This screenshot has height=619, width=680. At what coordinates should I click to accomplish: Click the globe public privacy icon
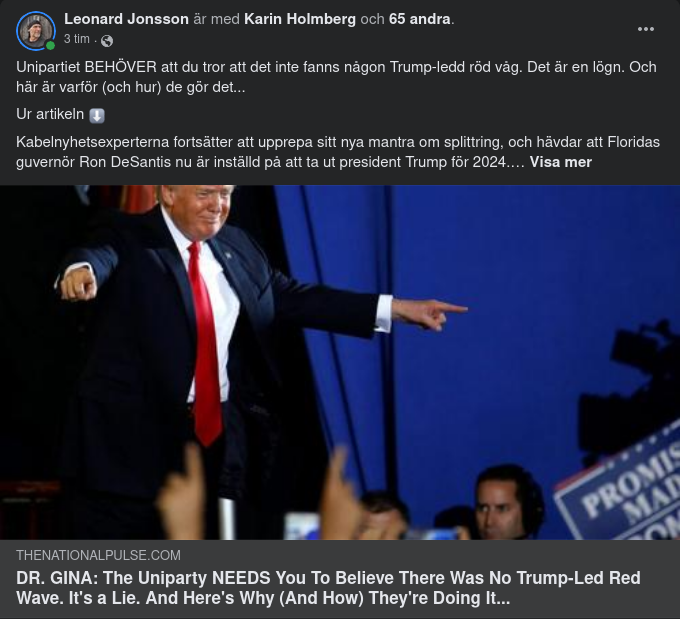[x=107, y=41]
